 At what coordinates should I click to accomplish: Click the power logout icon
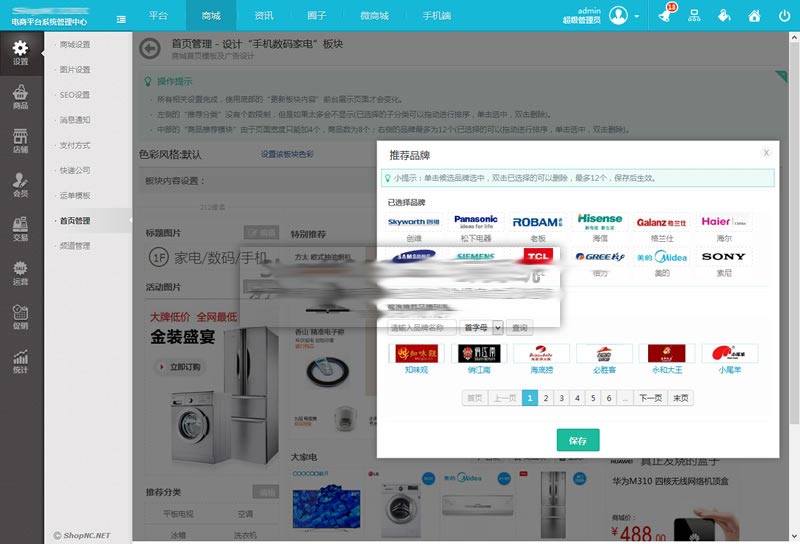(784, 16)
